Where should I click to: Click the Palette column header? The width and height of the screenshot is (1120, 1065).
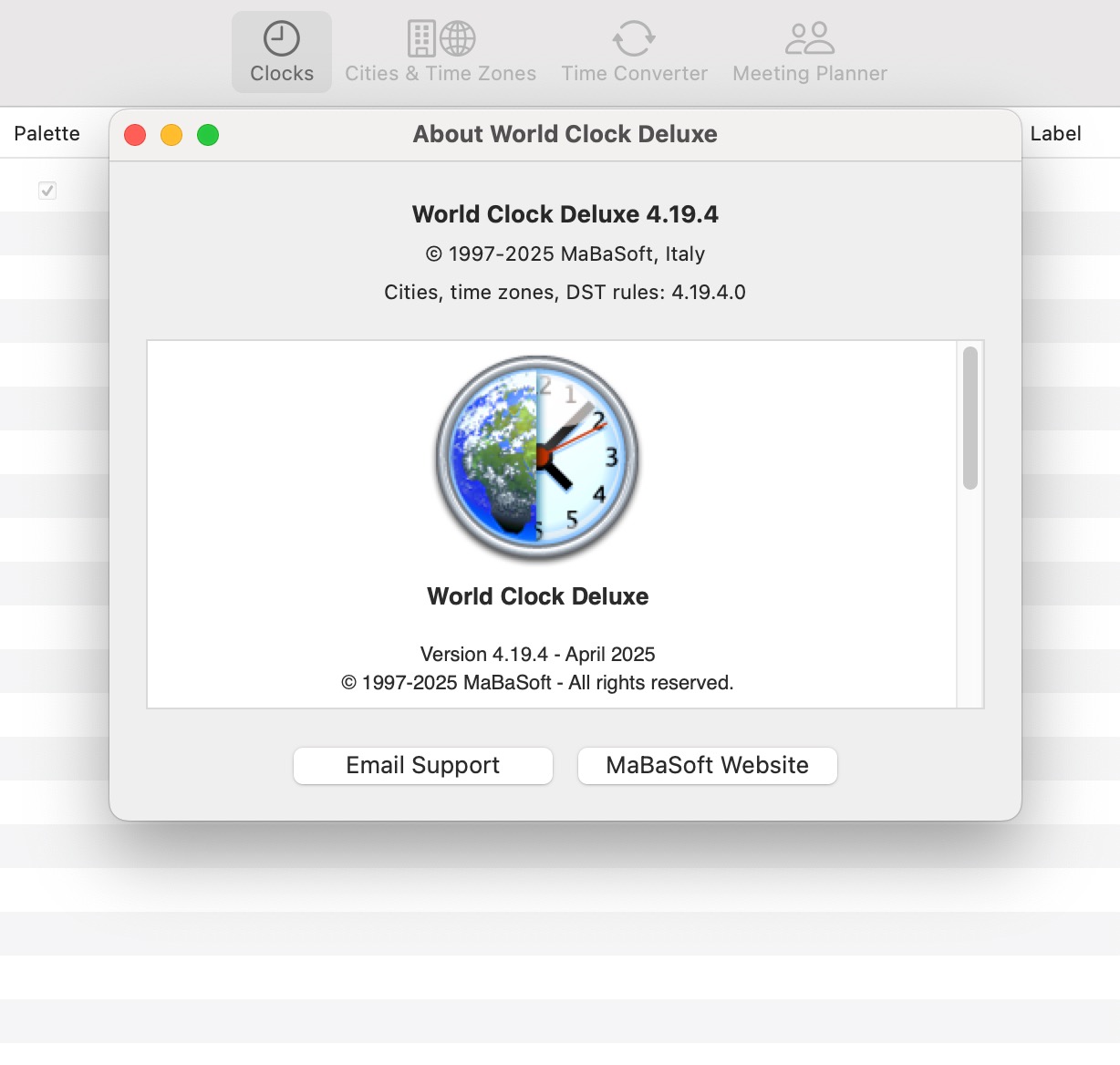point(47,133)
